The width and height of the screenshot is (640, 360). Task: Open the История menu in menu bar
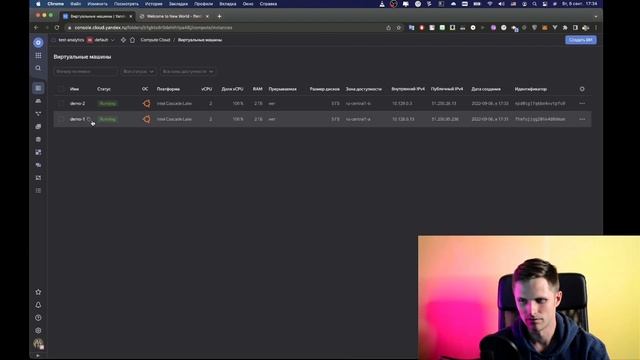click(x=153, y=4)
